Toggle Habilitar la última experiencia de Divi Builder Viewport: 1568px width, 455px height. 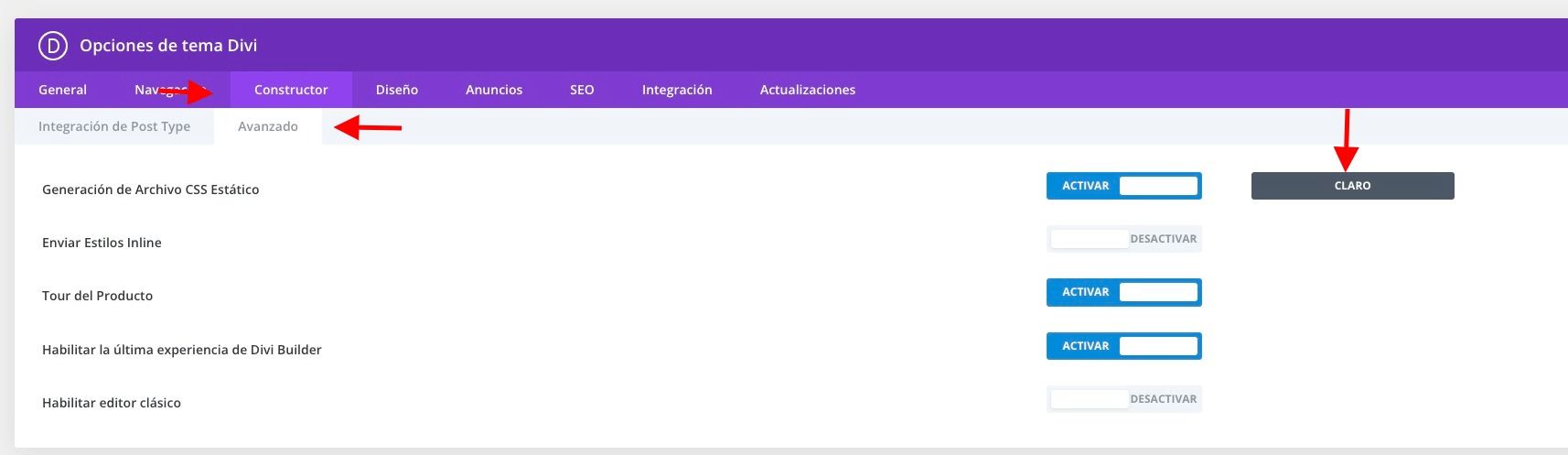(1124, 346)
